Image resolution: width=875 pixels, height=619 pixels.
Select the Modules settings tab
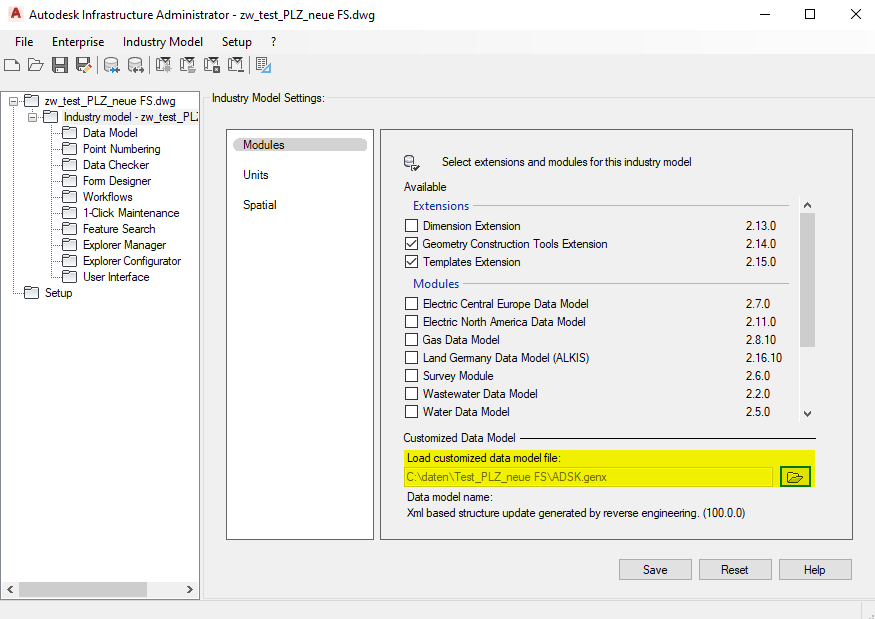click(300, 145)
